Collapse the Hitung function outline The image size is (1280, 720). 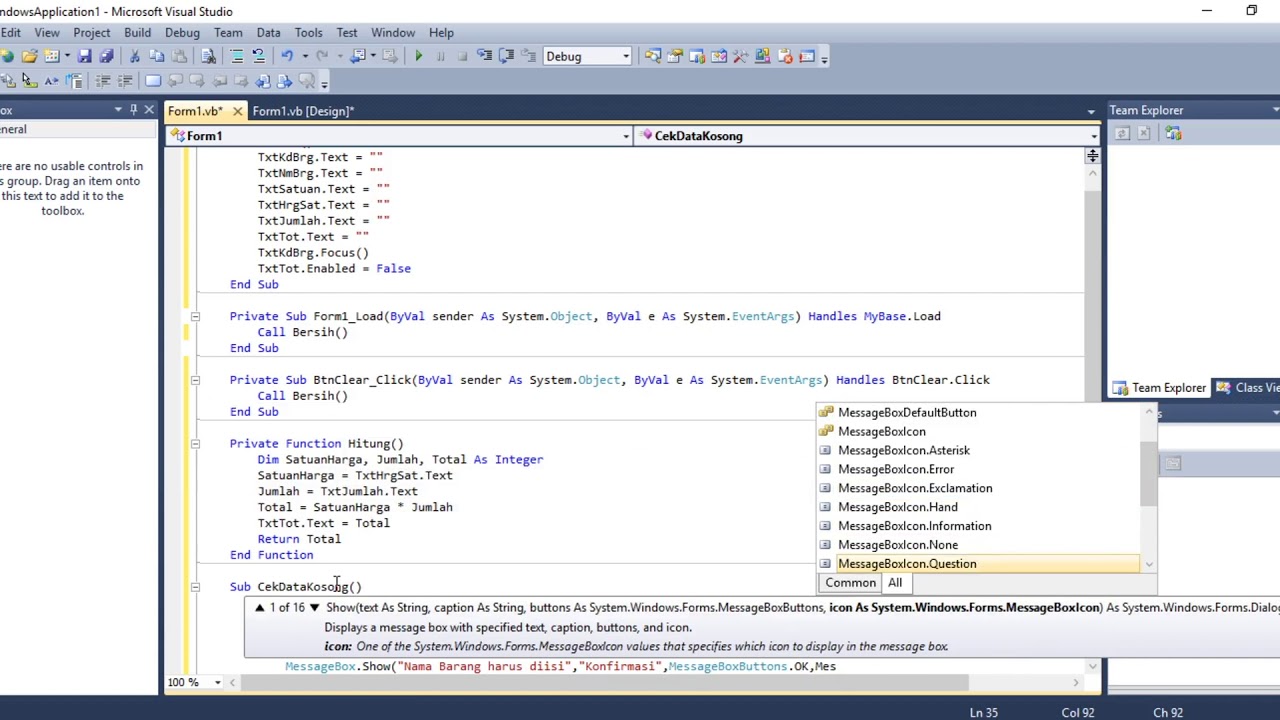click(195, 444)
